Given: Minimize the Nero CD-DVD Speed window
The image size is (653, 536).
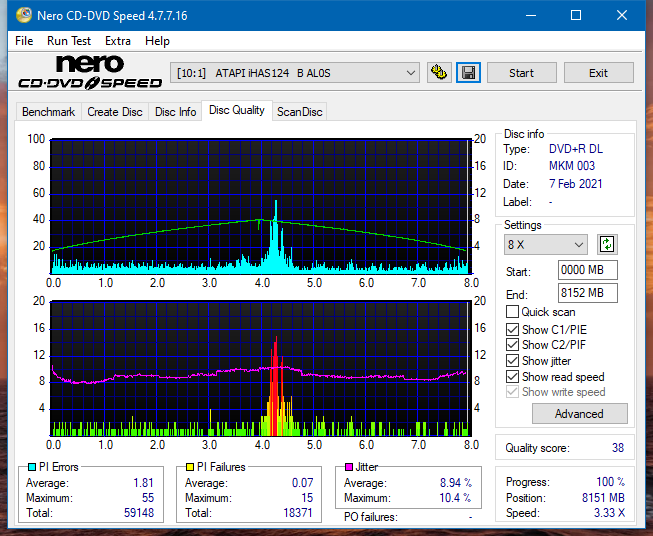Looking at the screenshot, I should click(x=531, y=15).
